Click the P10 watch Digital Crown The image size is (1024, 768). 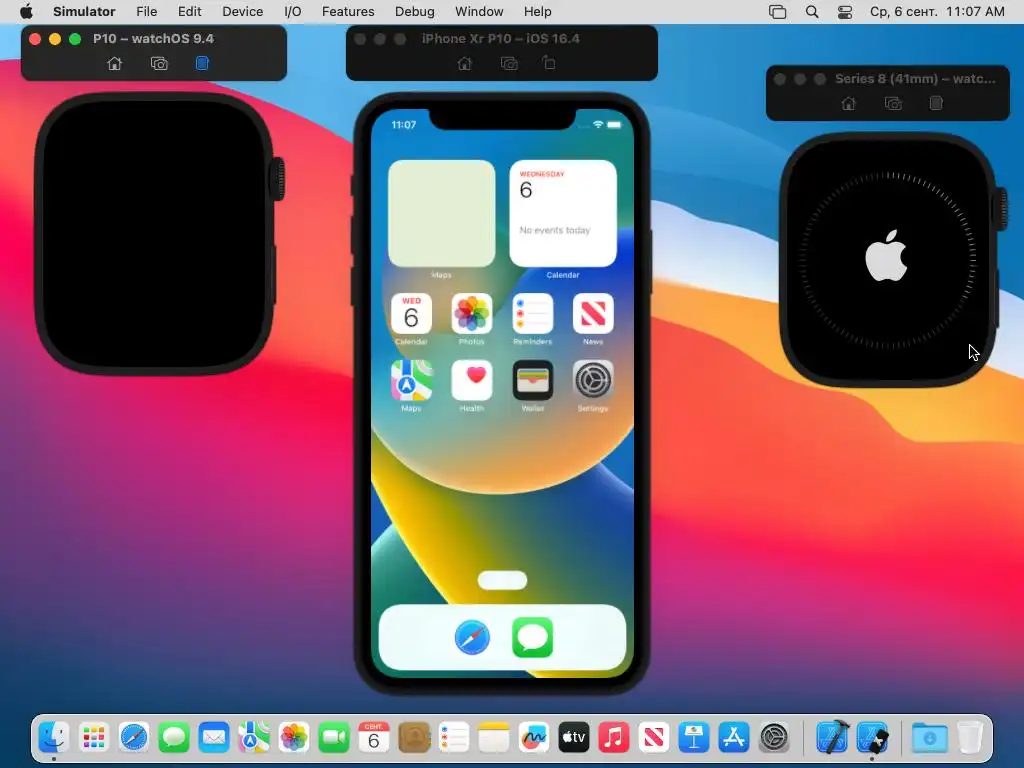(278, 178)
